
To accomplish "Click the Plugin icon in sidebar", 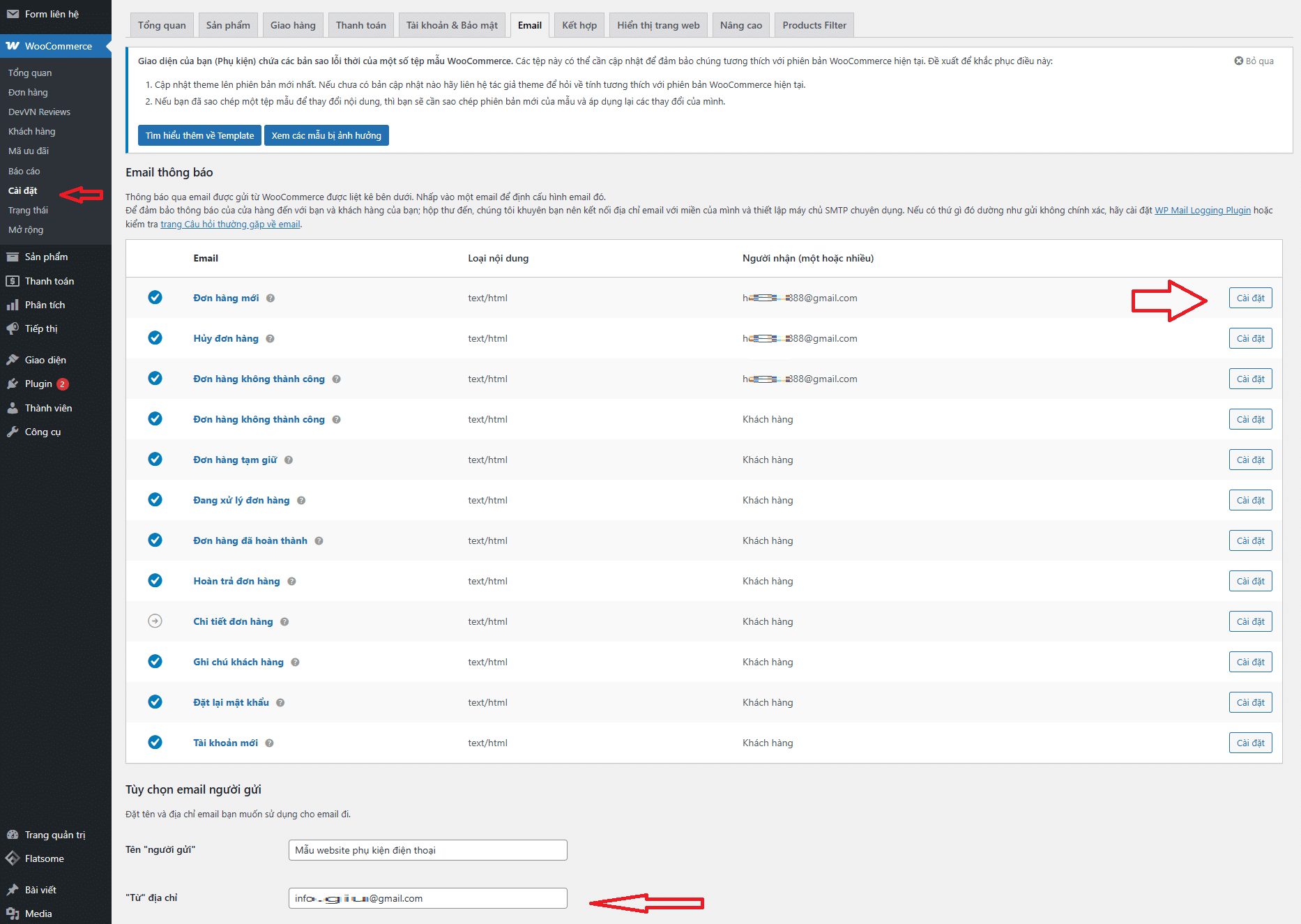I will coord(13,384).
